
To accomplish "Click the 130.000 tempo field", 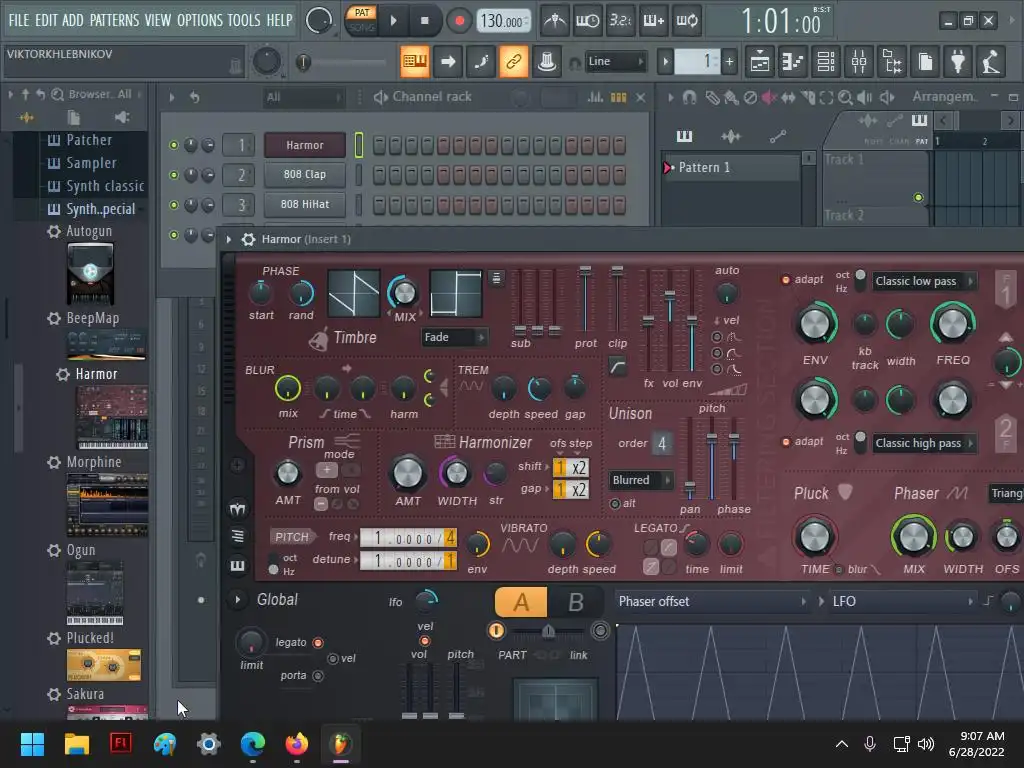I will tap(503, 21).
